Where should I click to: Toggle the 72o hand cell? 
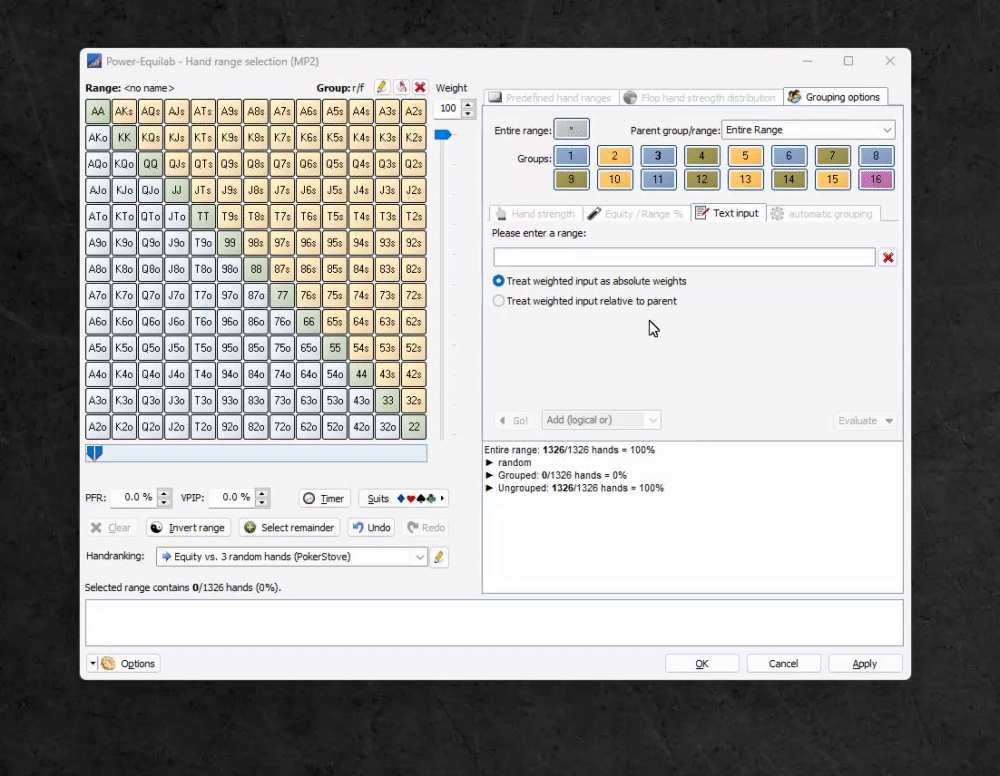tap(282, 427)
